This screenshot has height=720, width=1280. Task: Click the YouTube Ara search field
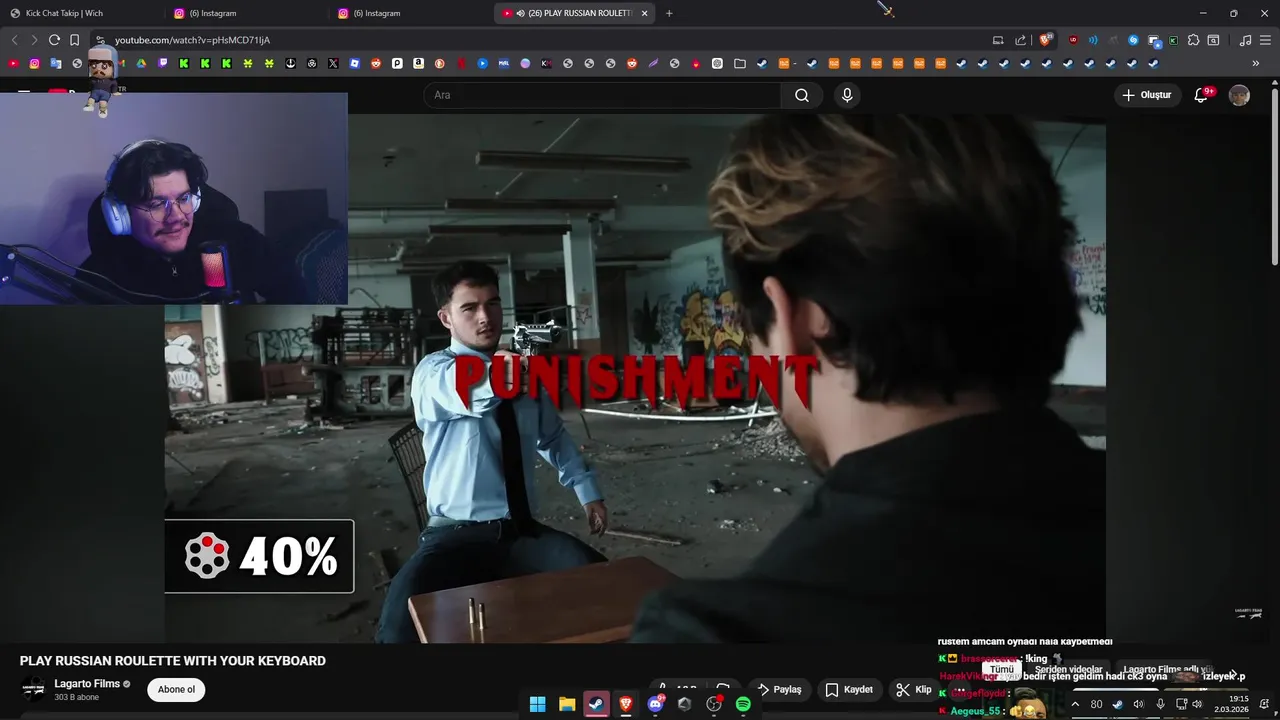[602, 95]
